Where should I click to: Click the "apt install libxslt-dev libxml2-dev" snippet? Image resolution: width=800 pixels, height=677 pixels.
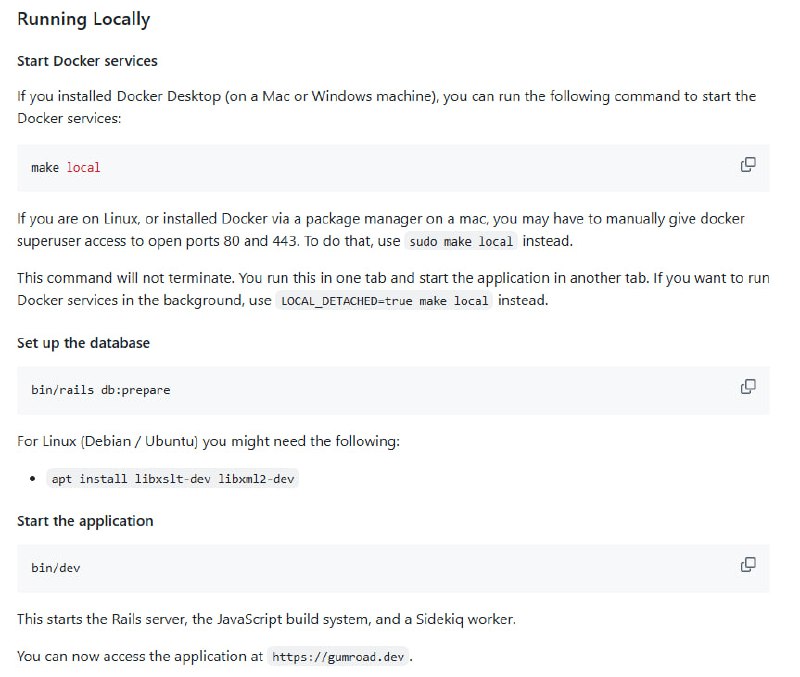coord(174,479)
